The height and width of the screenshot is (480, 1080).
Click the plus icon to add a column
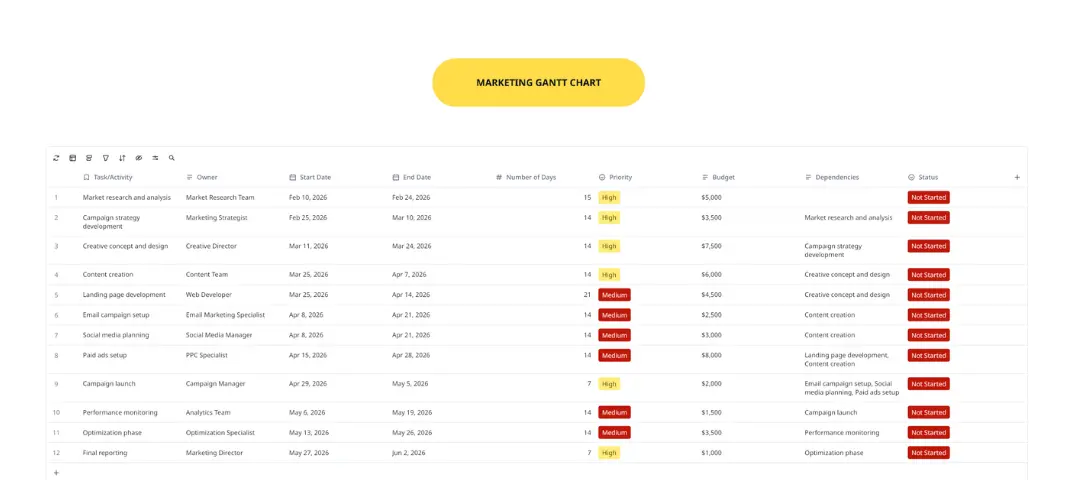tap(1017, 177)
